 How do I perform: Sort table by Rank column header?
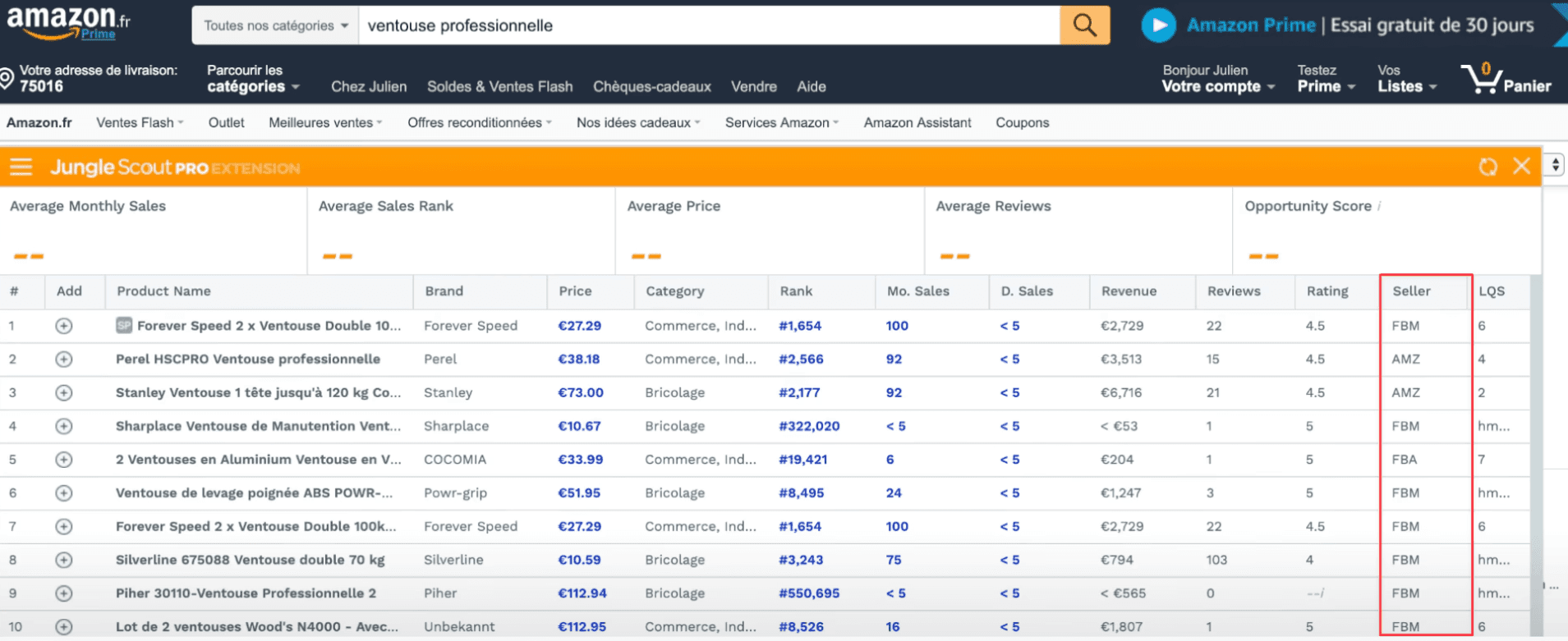click(x=796, y=291)
